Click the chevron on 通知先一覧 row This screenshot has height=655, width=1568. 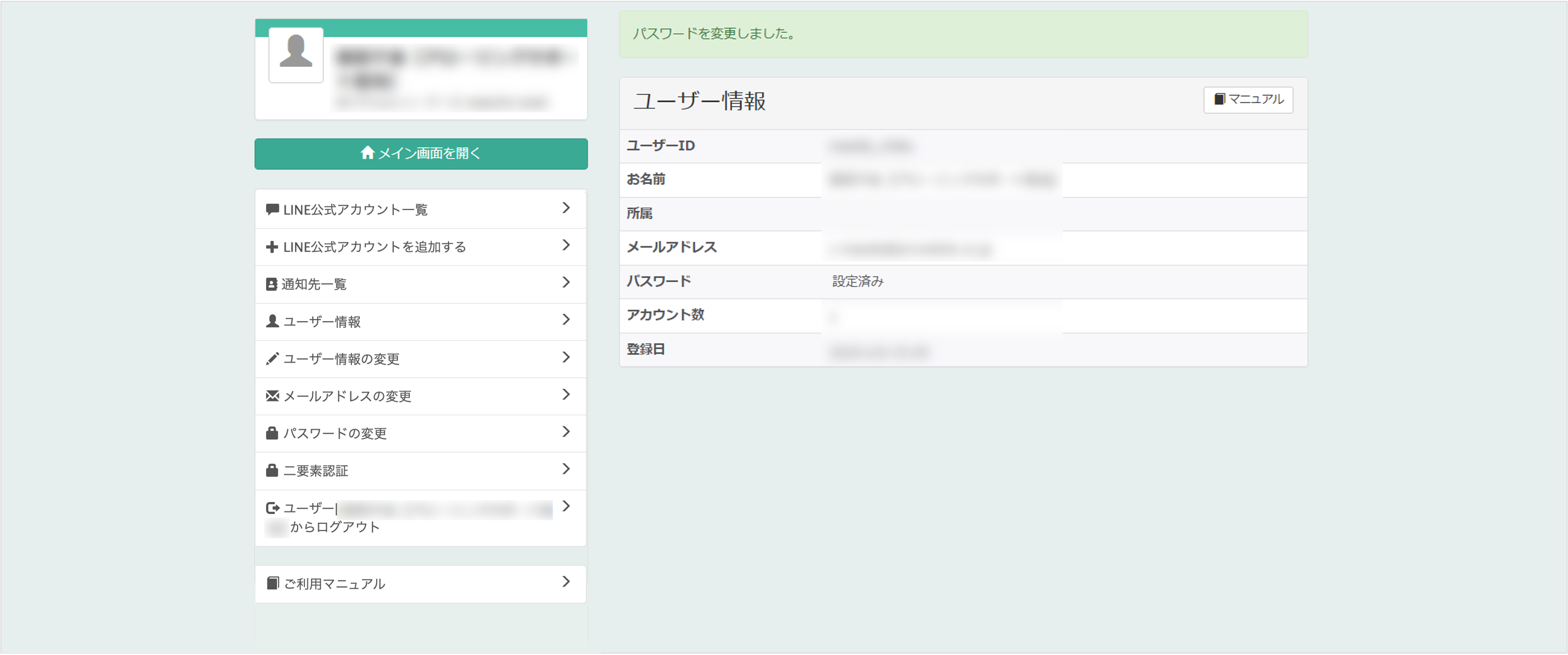click(x=566, y=282)
